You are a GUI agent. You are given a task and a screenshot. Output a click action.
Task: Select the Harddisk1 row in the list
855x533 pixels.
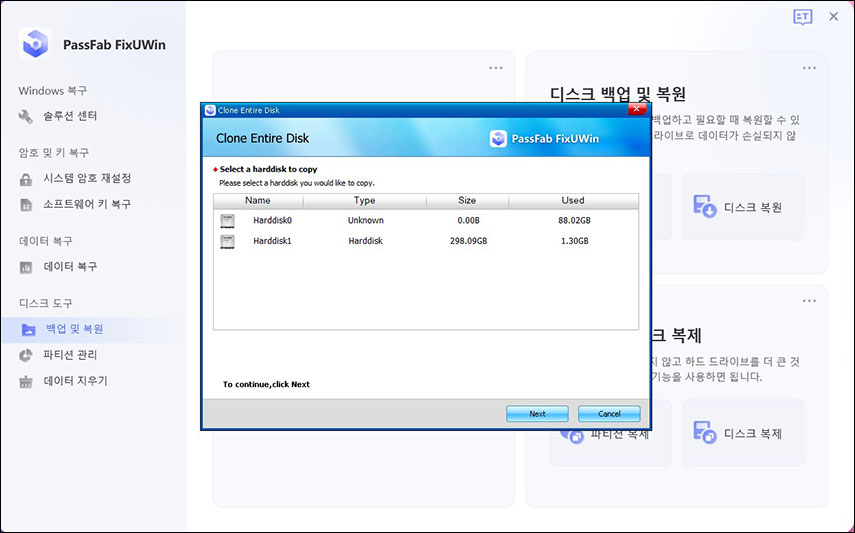425,241
